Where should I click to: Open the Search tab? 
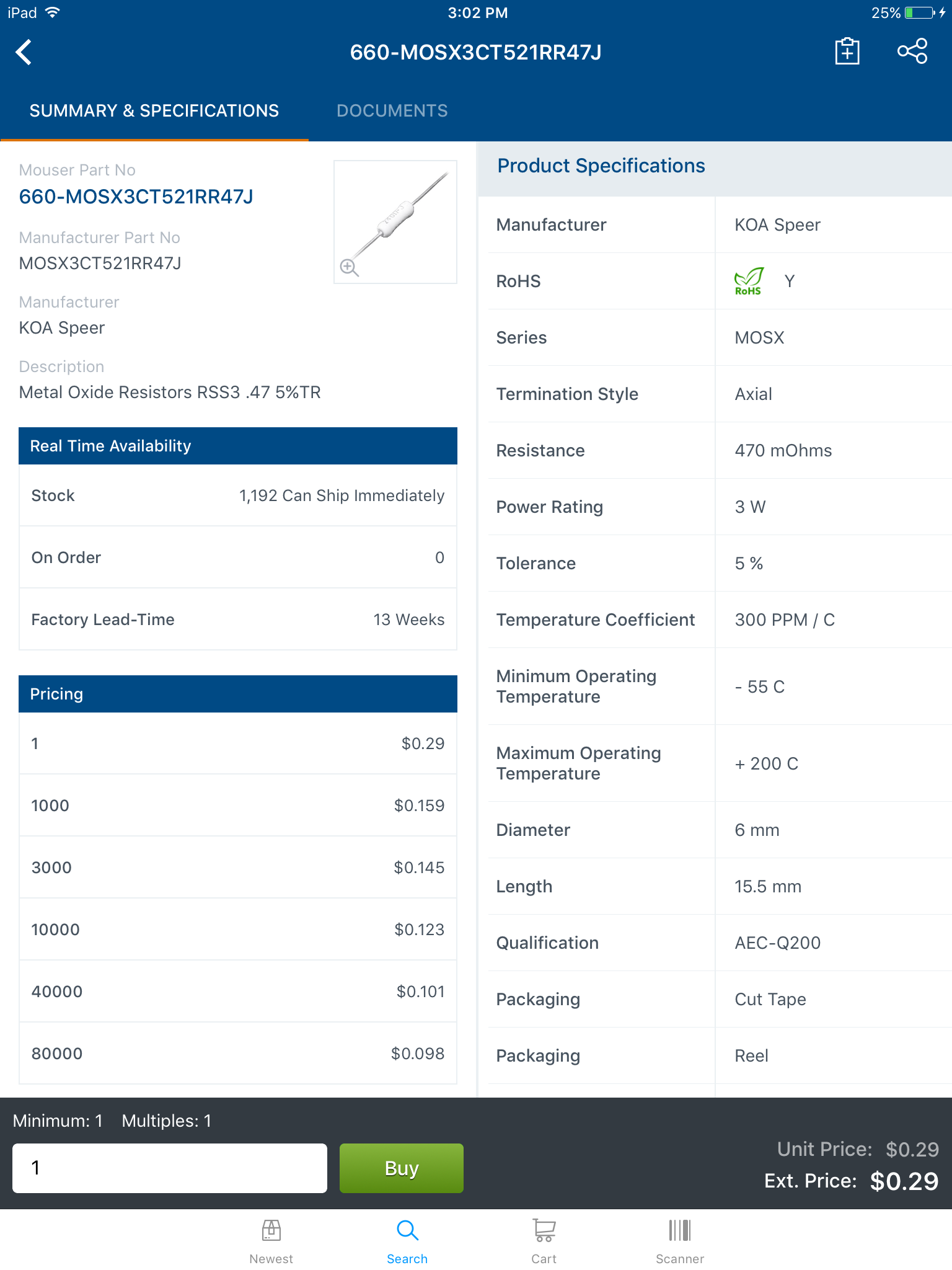coord(407,1242)
